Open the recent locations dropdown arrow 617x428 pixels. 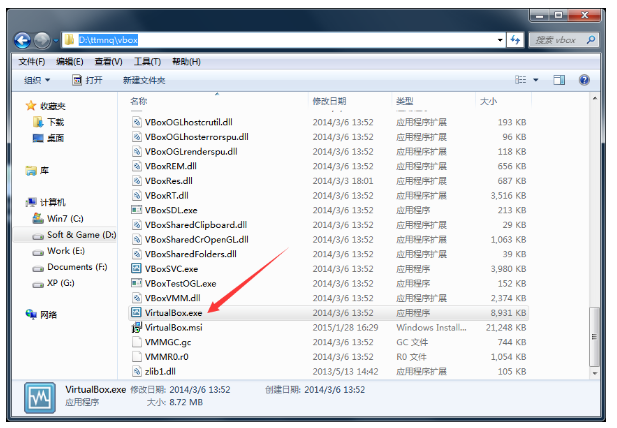coord(55,41)
